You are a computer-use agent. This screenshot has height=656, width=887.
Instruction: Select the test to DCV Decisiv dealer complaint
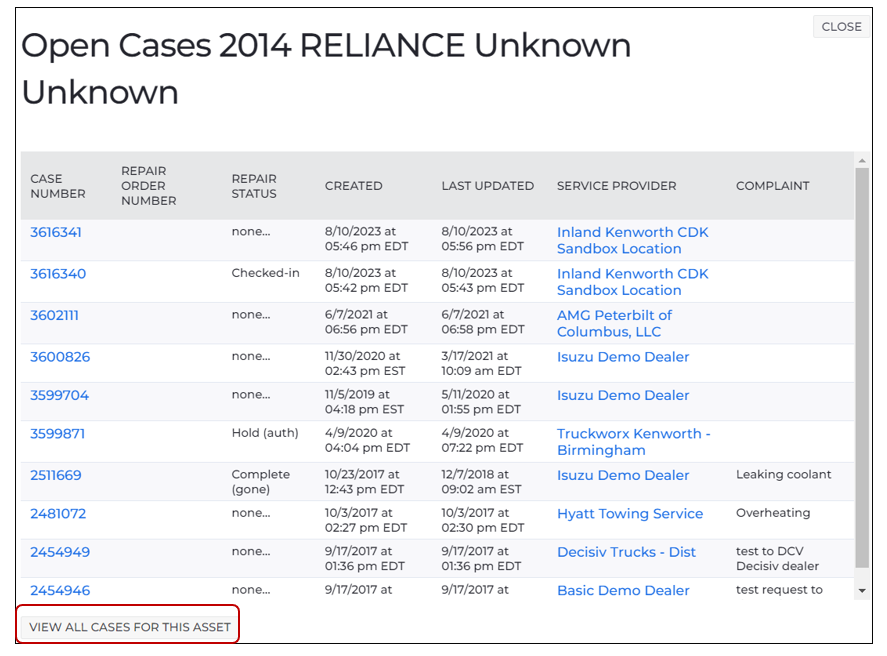pyautogui.click(x=777, y=559)
